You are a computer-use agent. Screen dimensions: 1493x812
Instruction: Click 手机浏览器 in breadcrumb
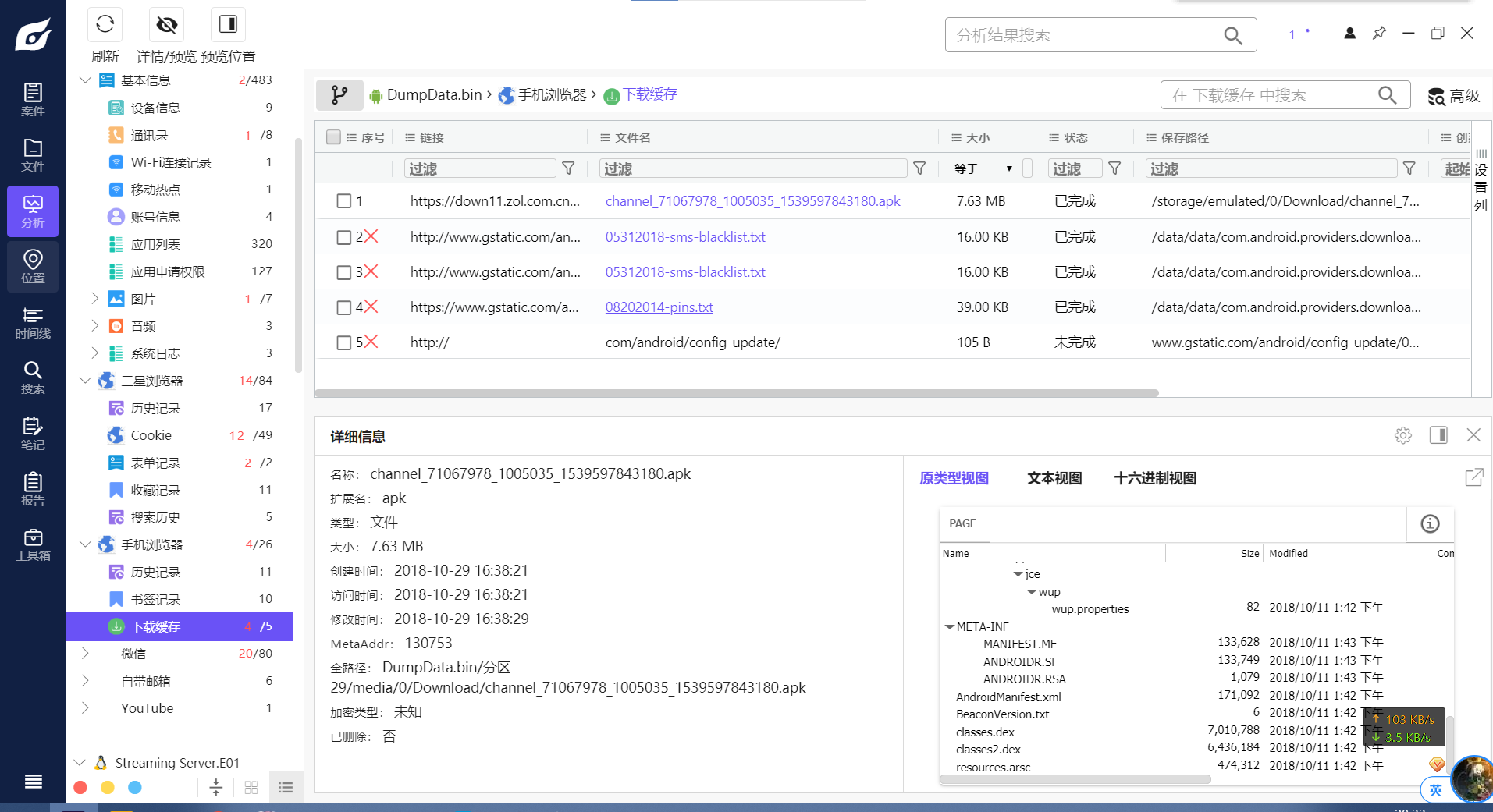point(552,95)
